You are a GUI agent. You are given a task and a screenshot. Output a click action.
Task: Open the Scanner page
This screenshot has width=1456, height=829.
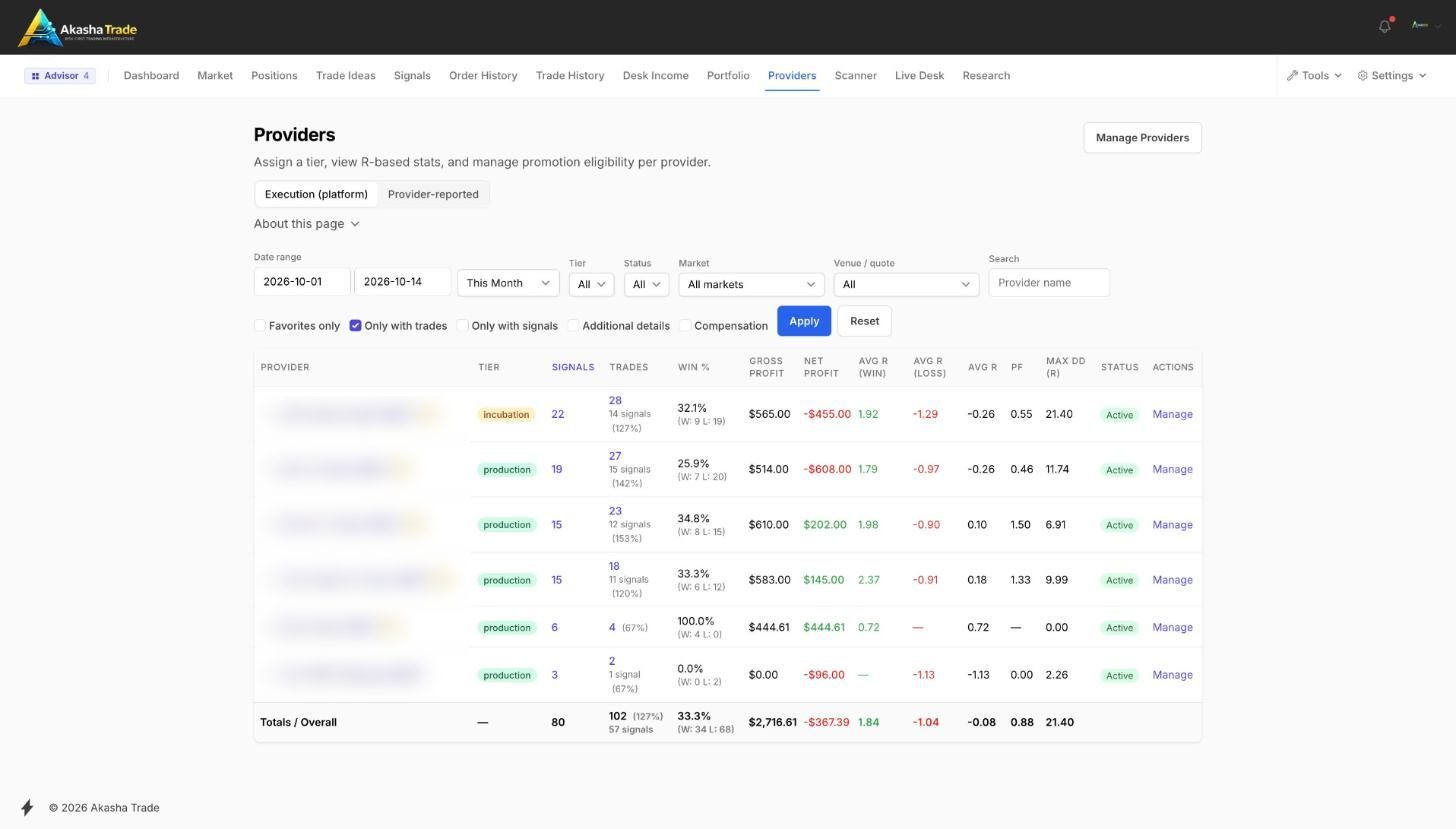(855, 76)
